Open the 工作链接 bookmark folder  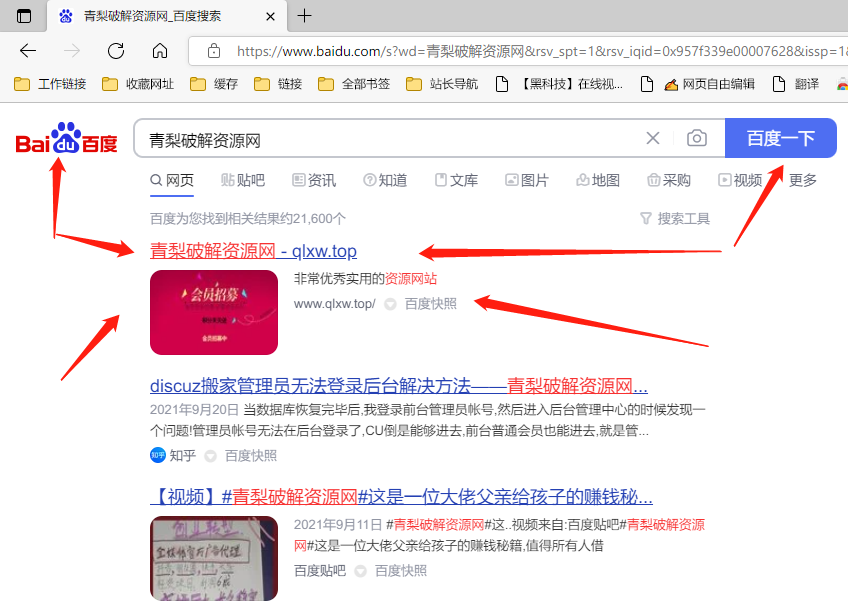[50, 84]
